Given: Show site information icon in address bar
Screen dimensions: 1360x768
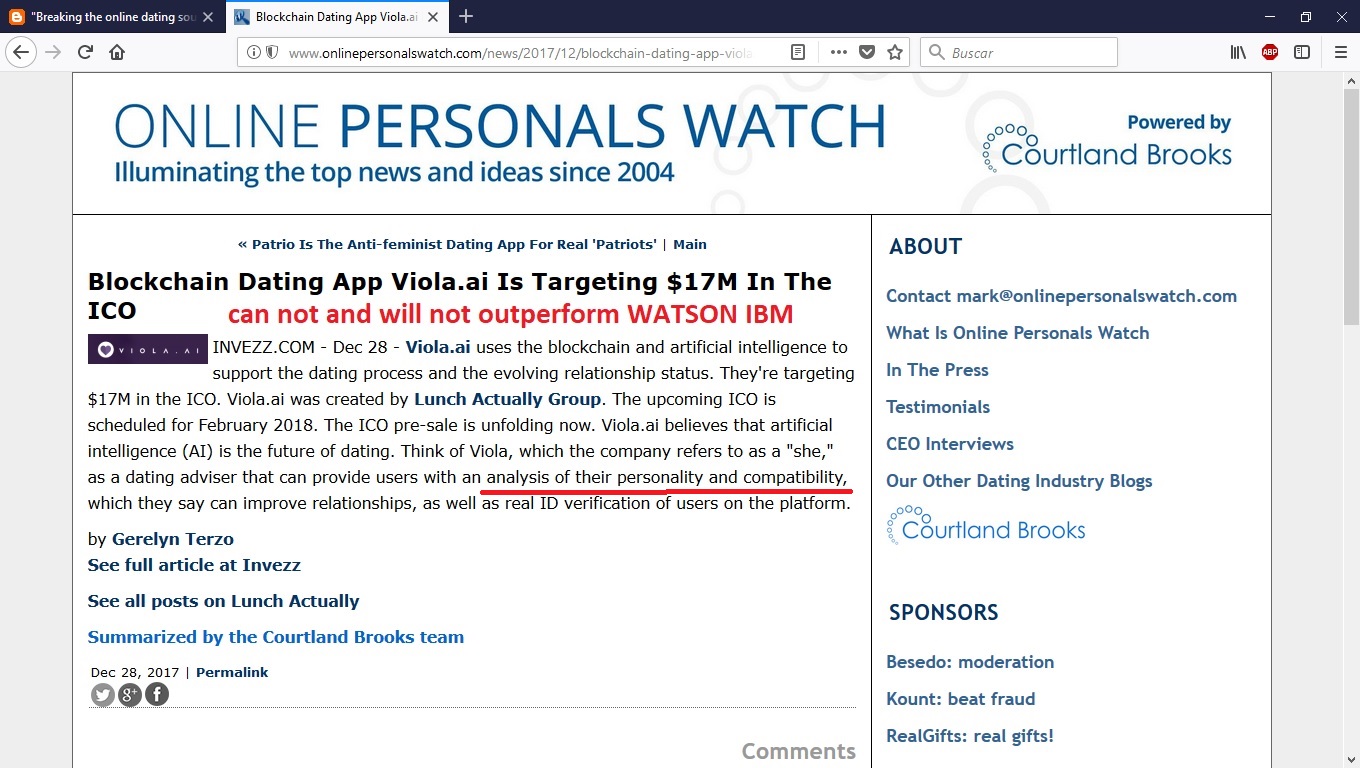Looking at the screenshot, I should click(x=253, y=52).
